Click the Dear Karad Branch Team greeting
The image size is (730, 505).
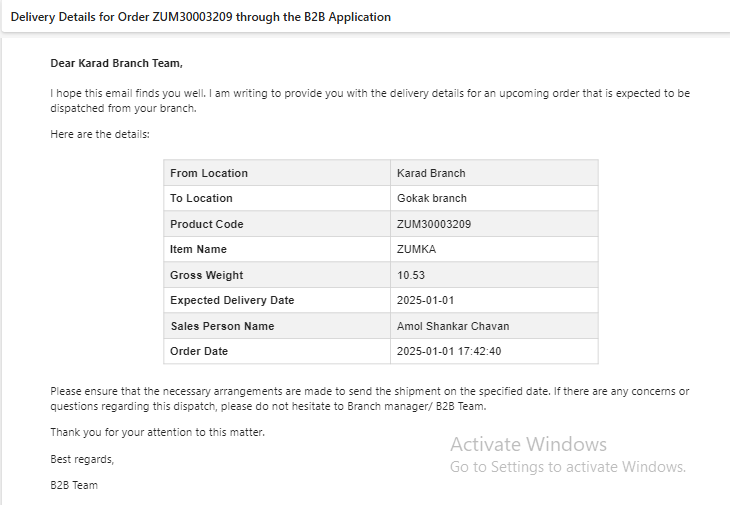116,63
